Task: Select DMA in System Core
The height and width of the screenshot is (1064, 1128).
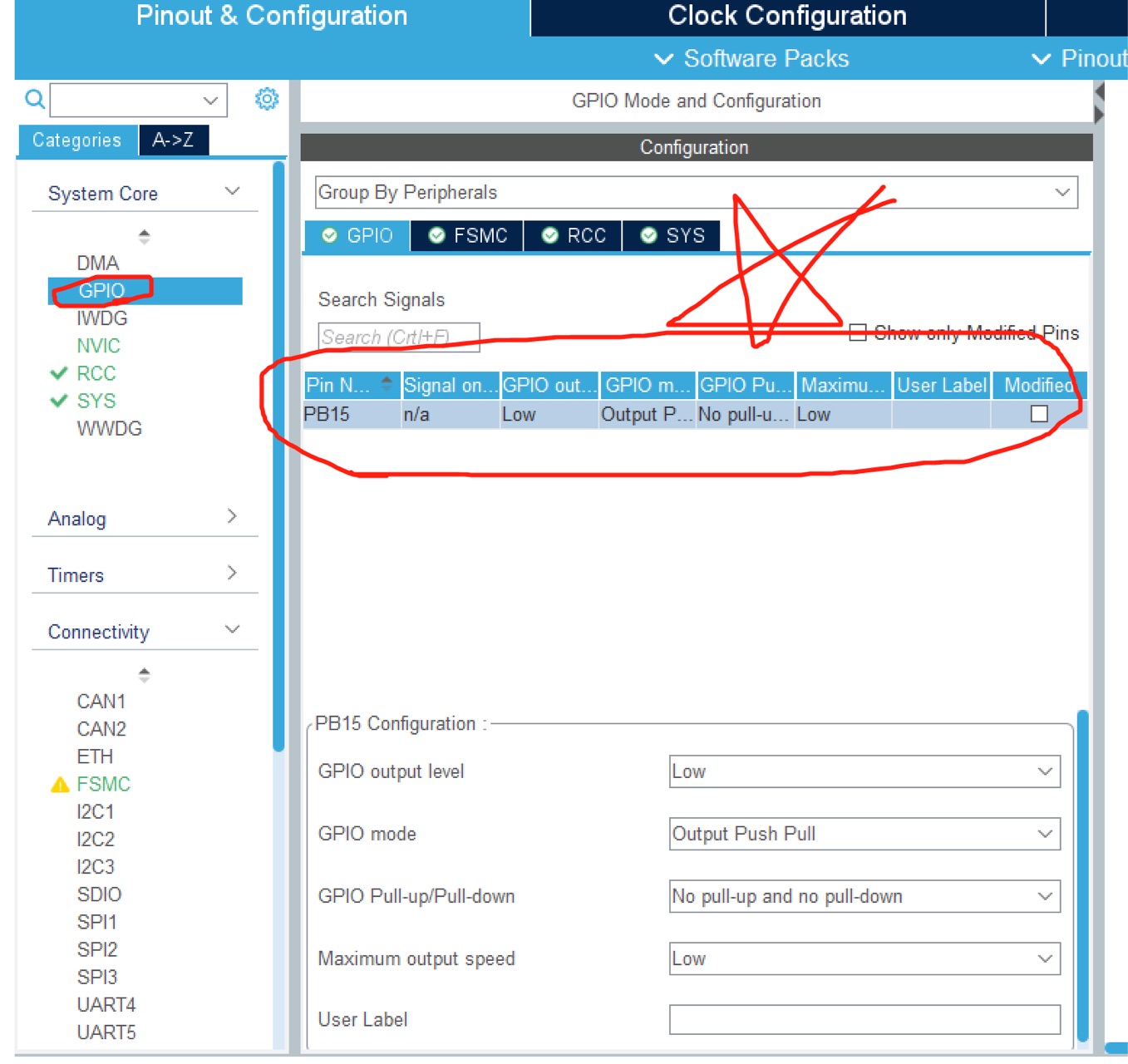Action: (x=98, y=263)
